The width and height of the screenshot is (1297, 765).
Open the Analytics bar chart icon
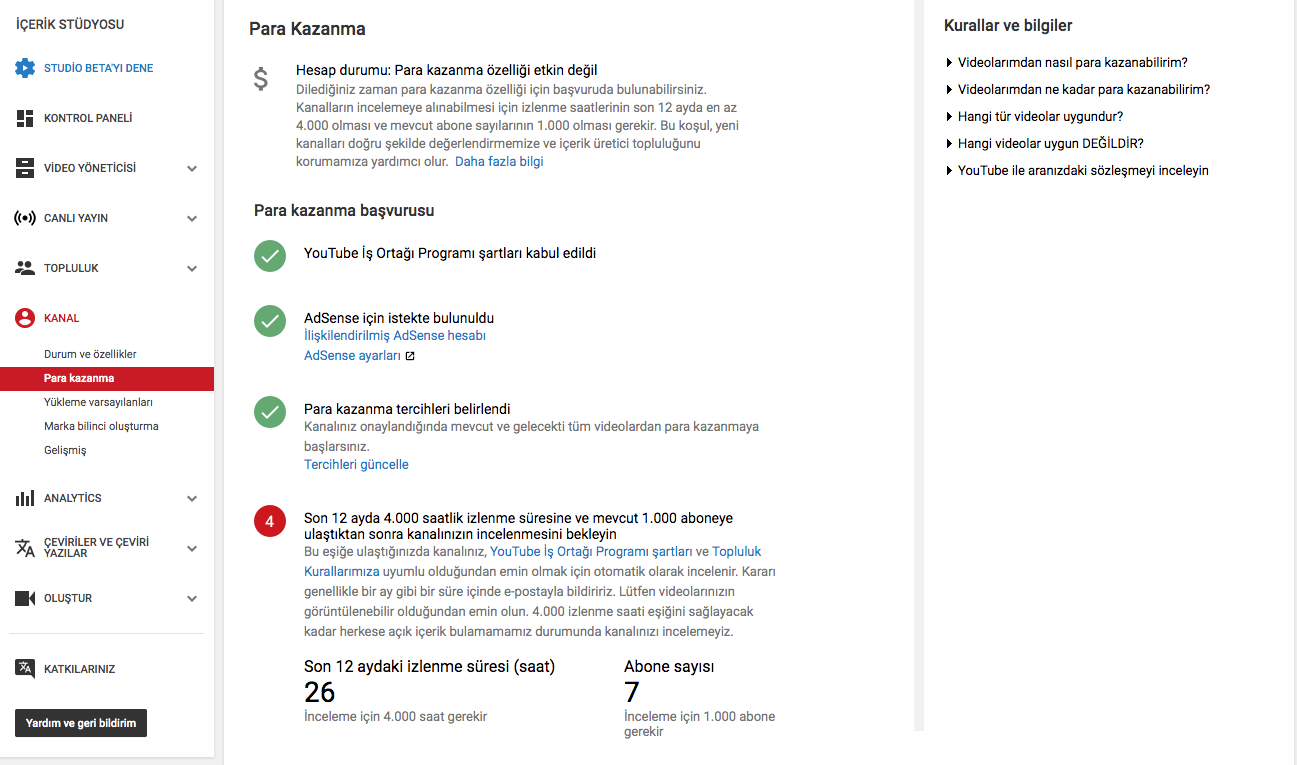coord(25,498)
